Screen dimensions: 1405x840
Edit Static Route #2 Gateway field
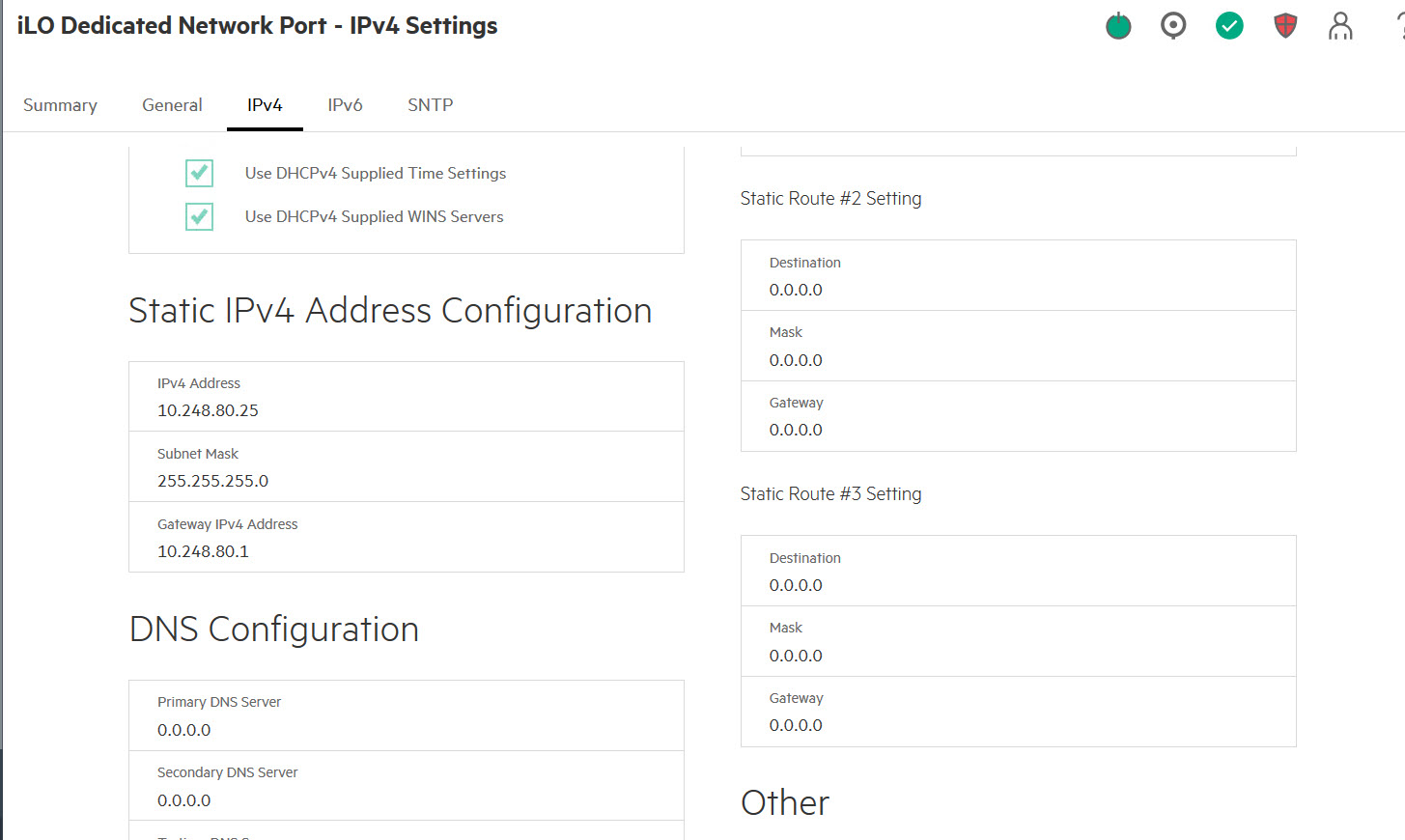pyautogui.click(x=1018, y=430)
